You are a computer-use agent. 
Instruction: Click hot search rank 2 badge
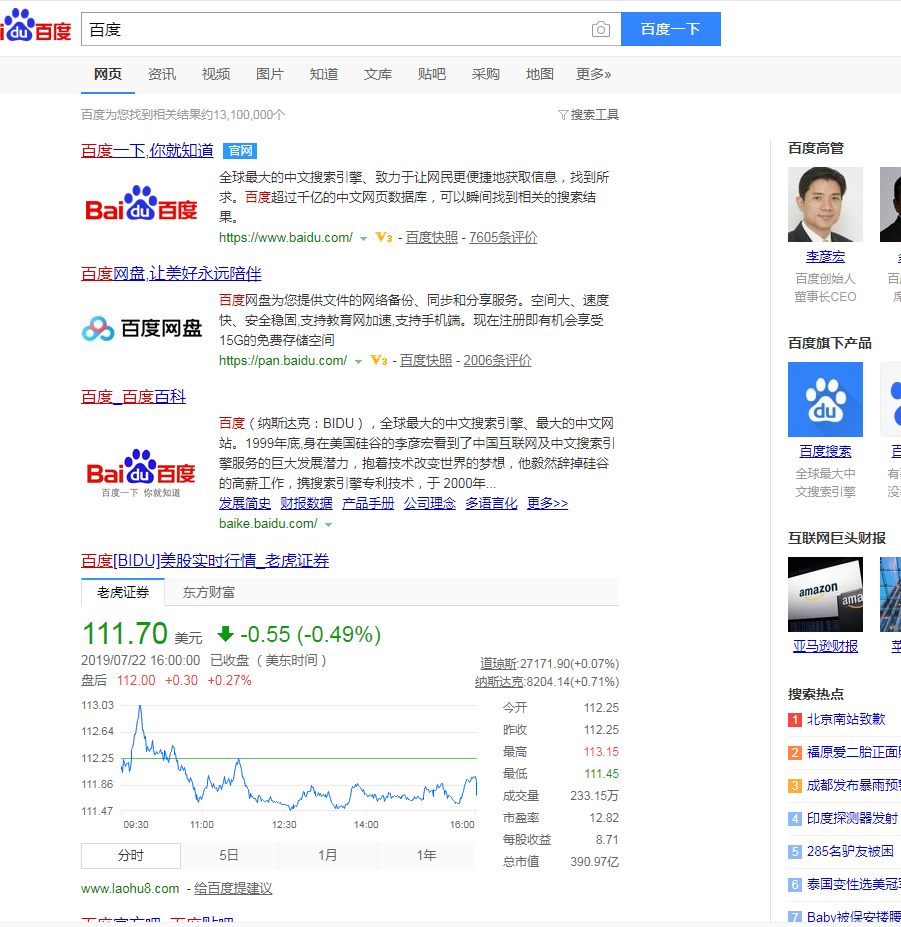pos(795,753)
